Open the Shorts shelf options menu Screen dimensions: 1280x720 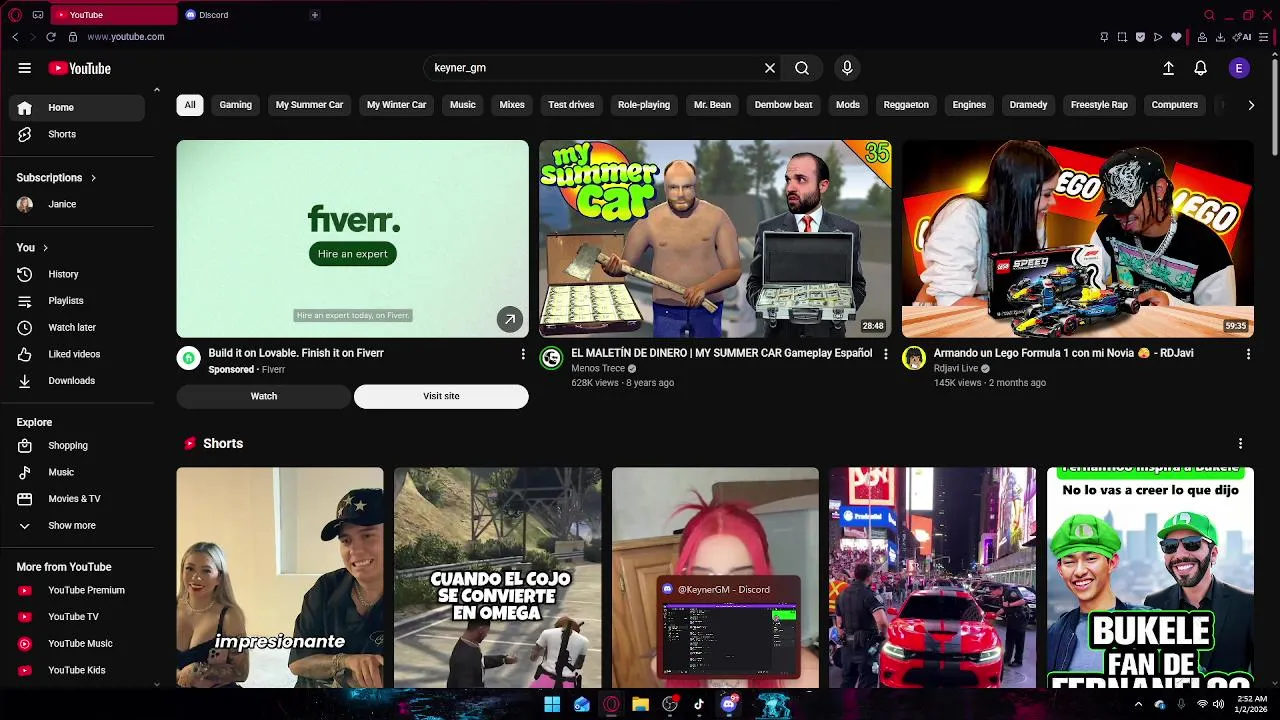1240,444
